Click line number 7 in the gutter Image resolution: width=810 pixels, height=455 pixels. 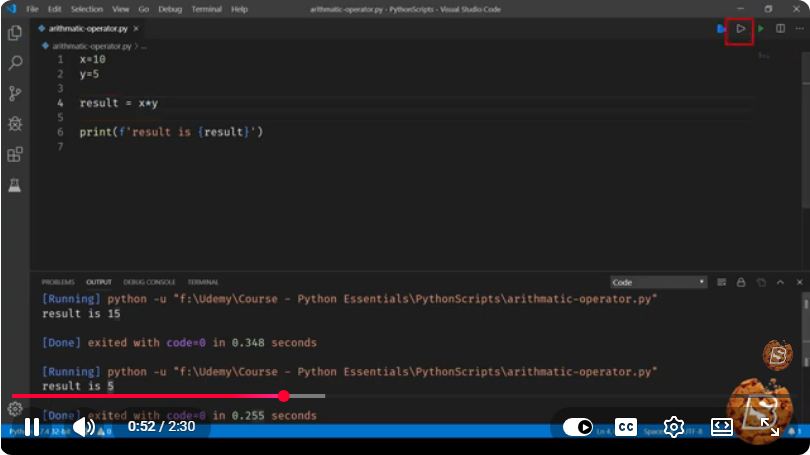tap(60, 146)
